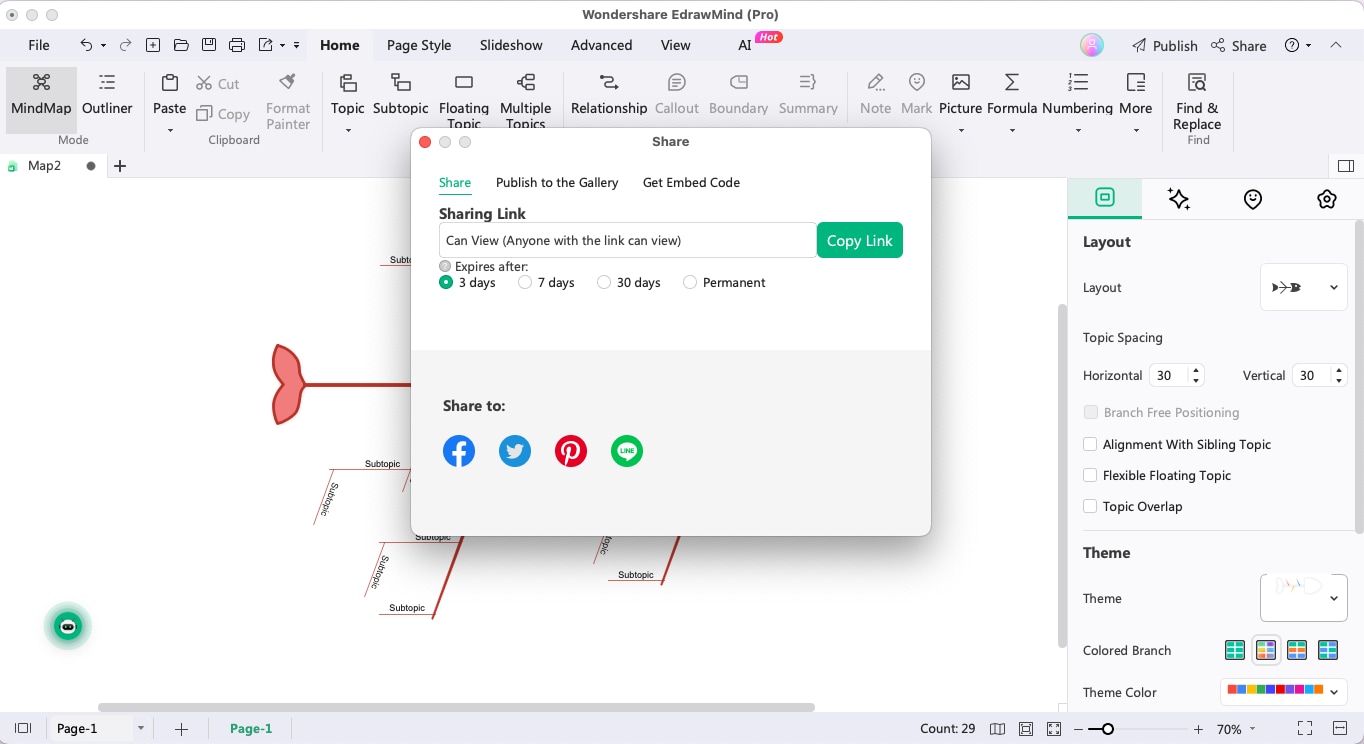
Task: Save the document with the disk icon
Action: (209, 45)
